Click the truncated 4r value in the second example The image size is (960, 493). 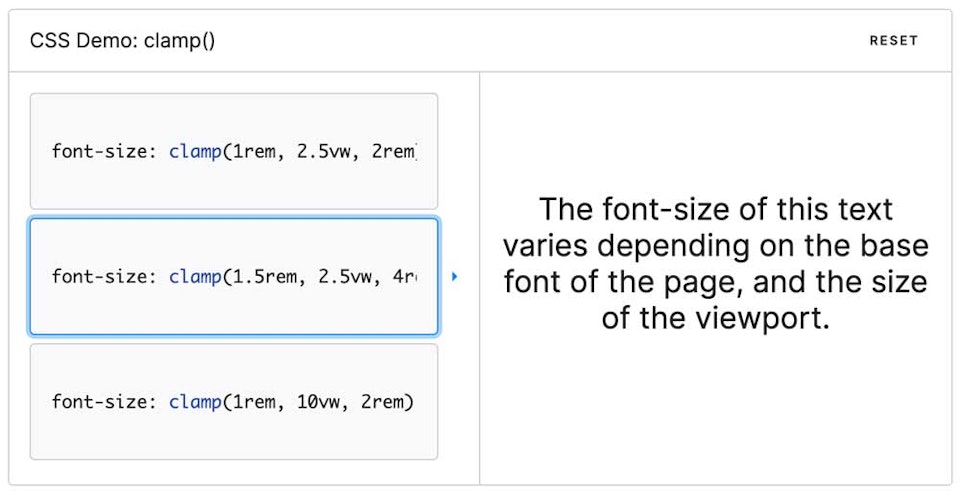[405, 276]
